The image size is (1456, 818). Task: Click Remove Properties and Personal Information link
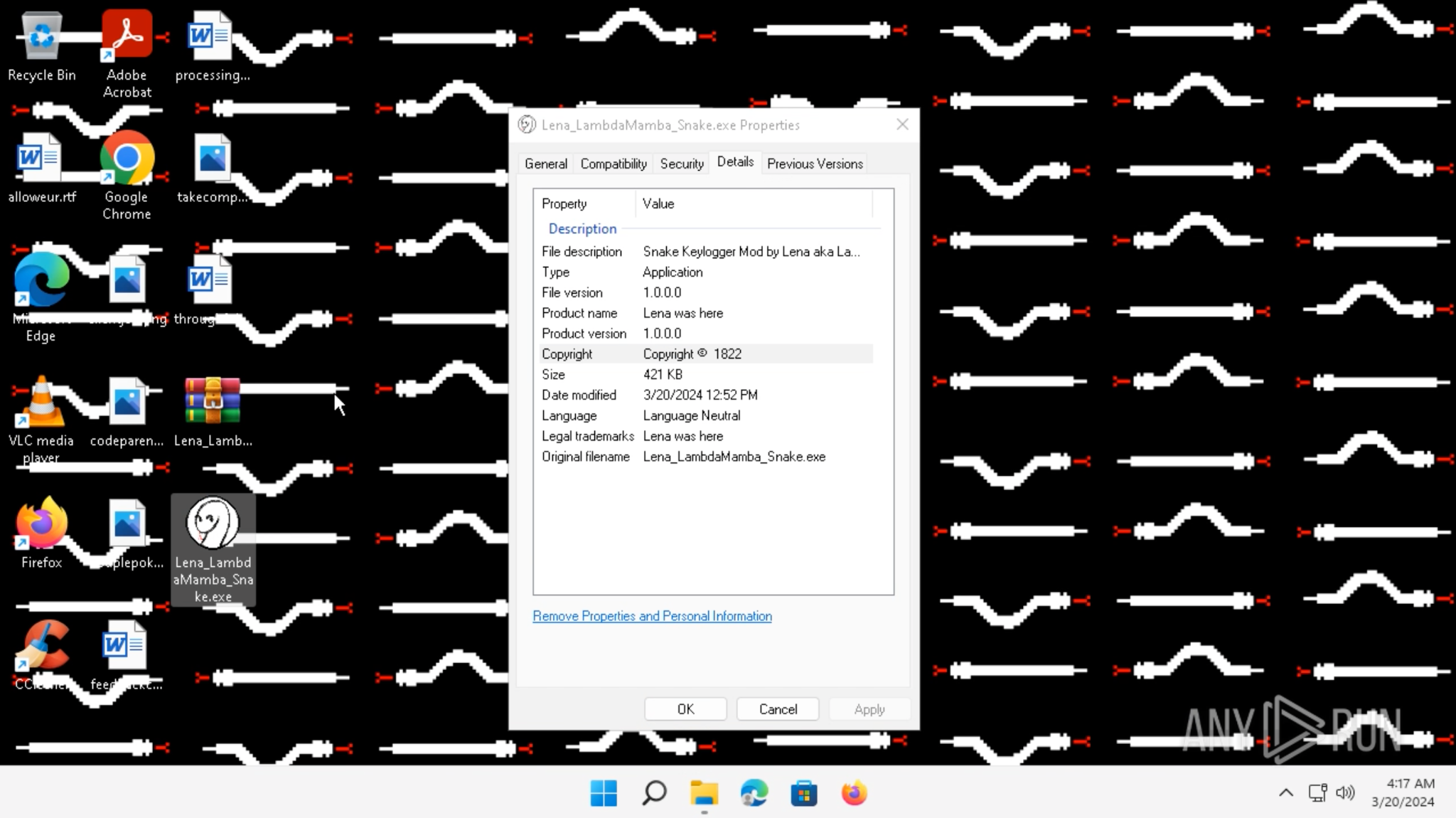(652, 616)
